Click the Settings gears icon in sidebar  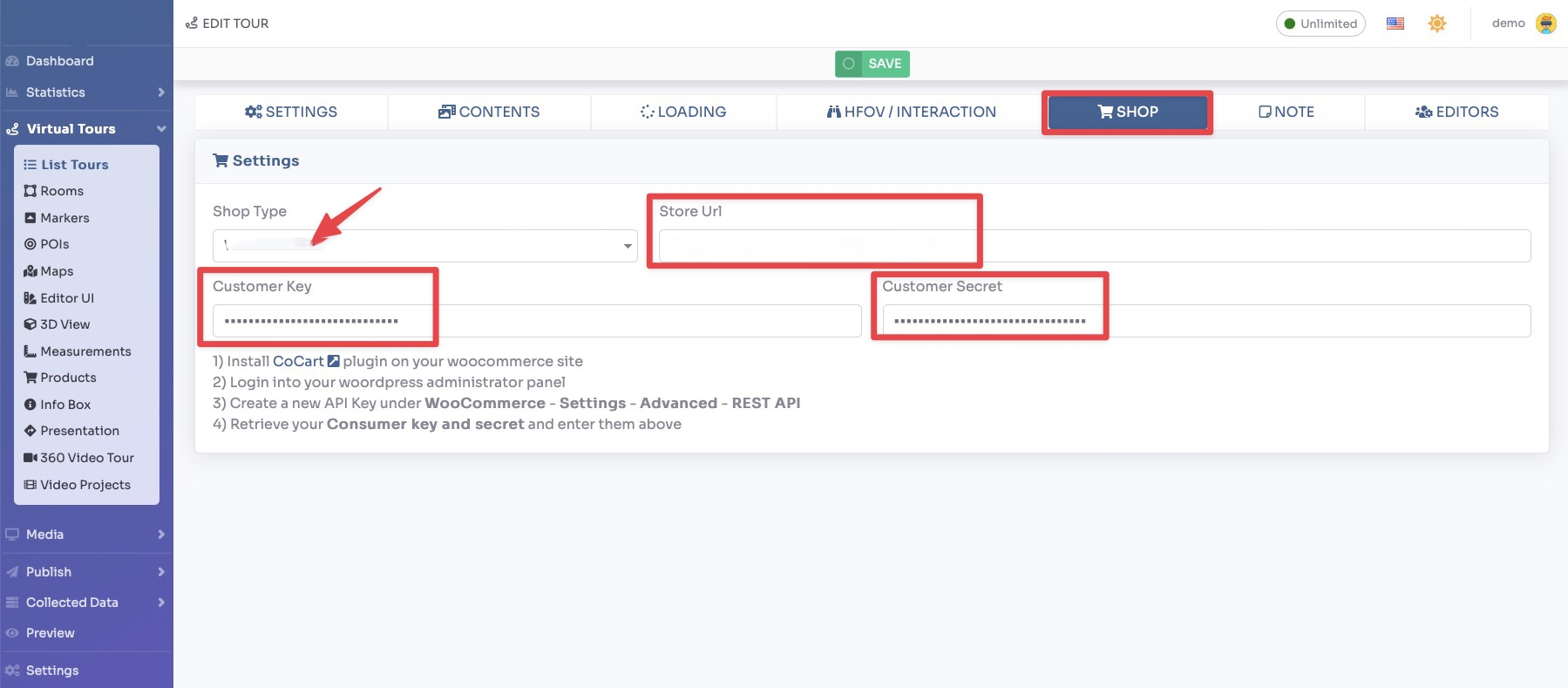tap(12, 671)
